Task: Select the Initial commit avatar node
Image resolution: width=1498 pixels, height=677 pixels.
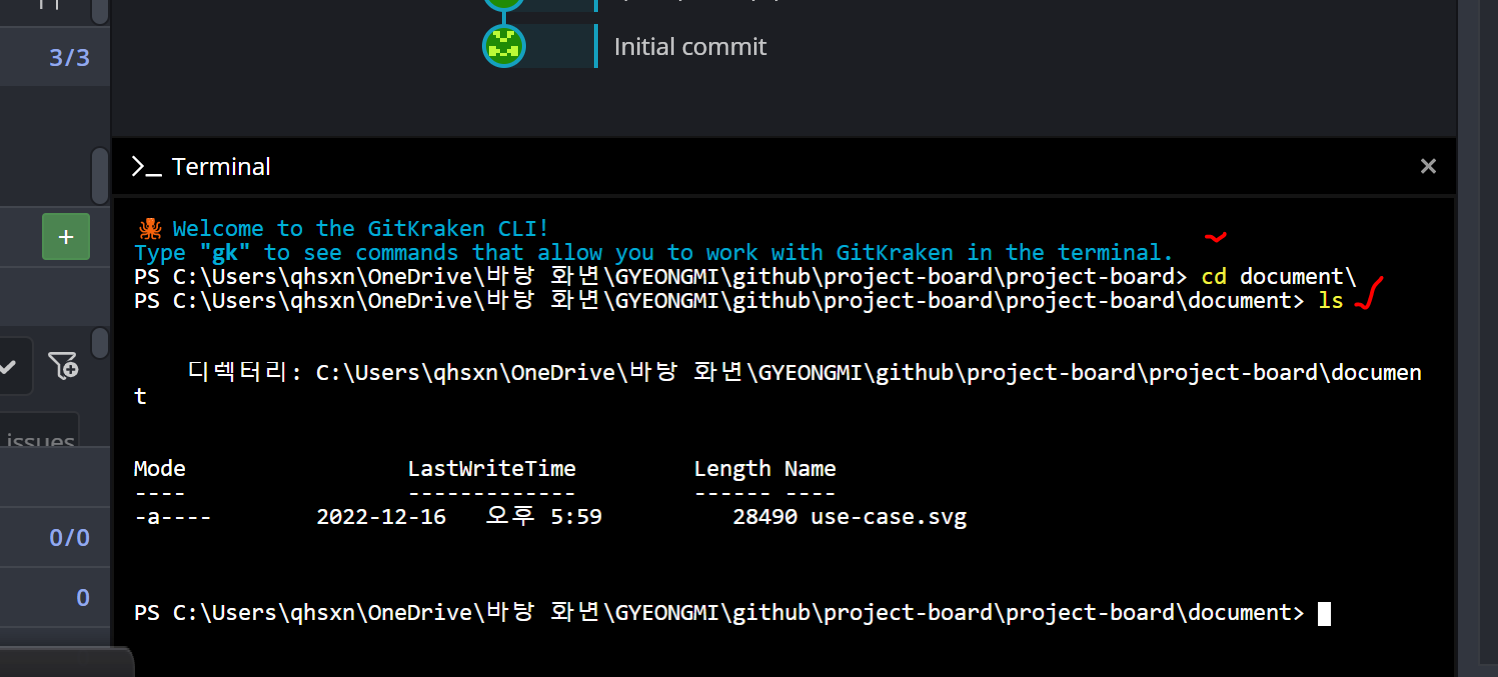Action: pos(504,46)
